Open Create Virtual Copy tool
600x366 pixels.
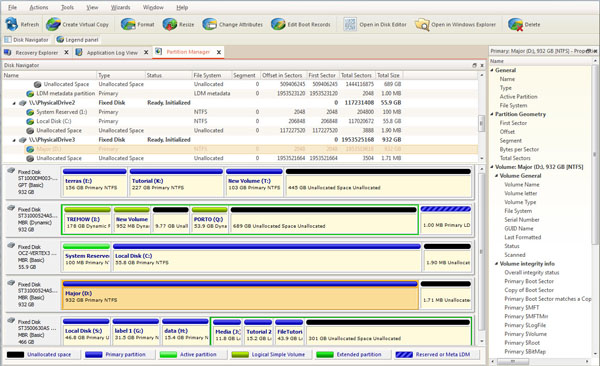click(x=53, y=24)
